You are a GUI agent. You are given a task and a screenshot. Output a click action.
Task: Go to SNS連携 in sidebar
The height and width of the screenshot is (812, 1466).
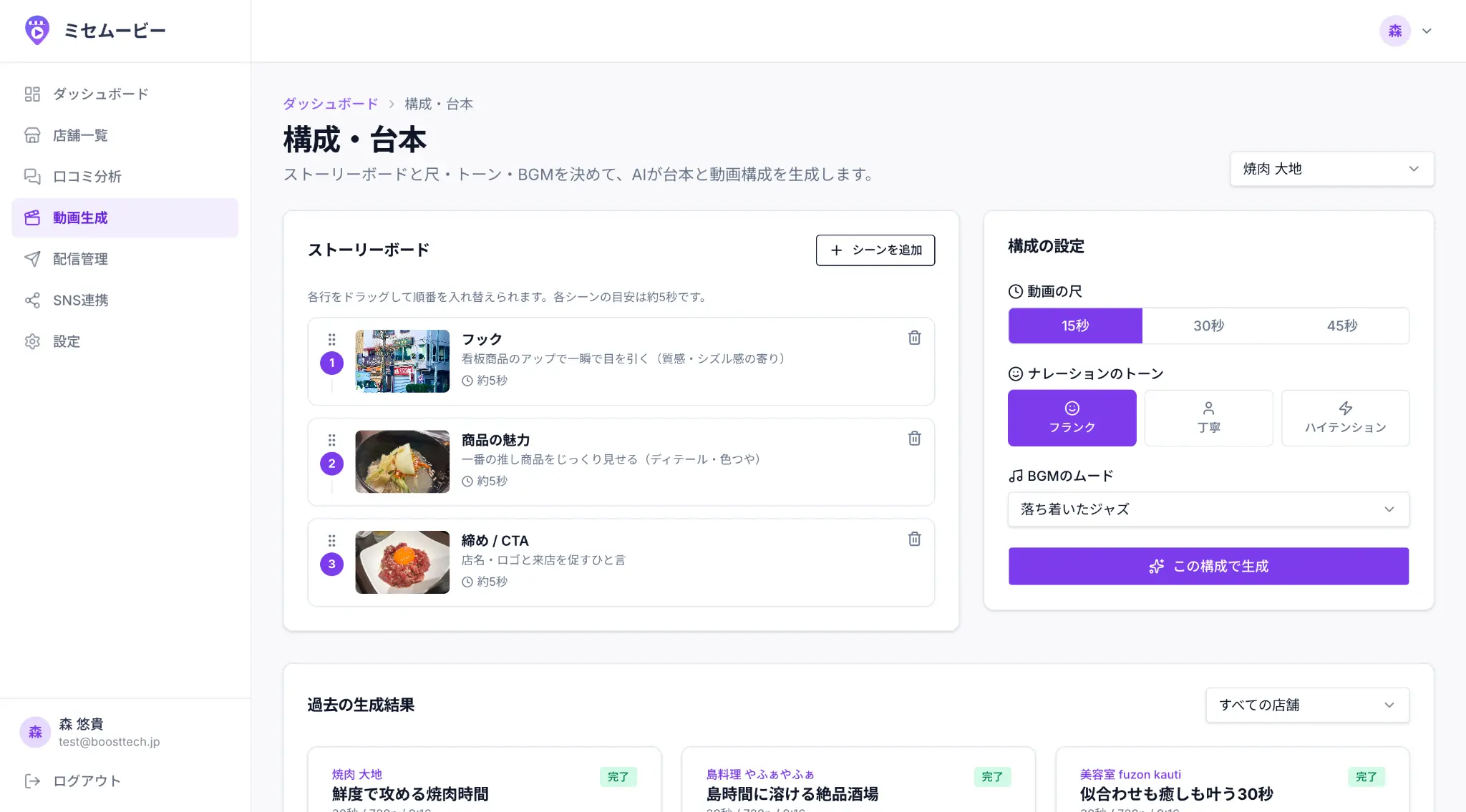click(x=125, y=300)
